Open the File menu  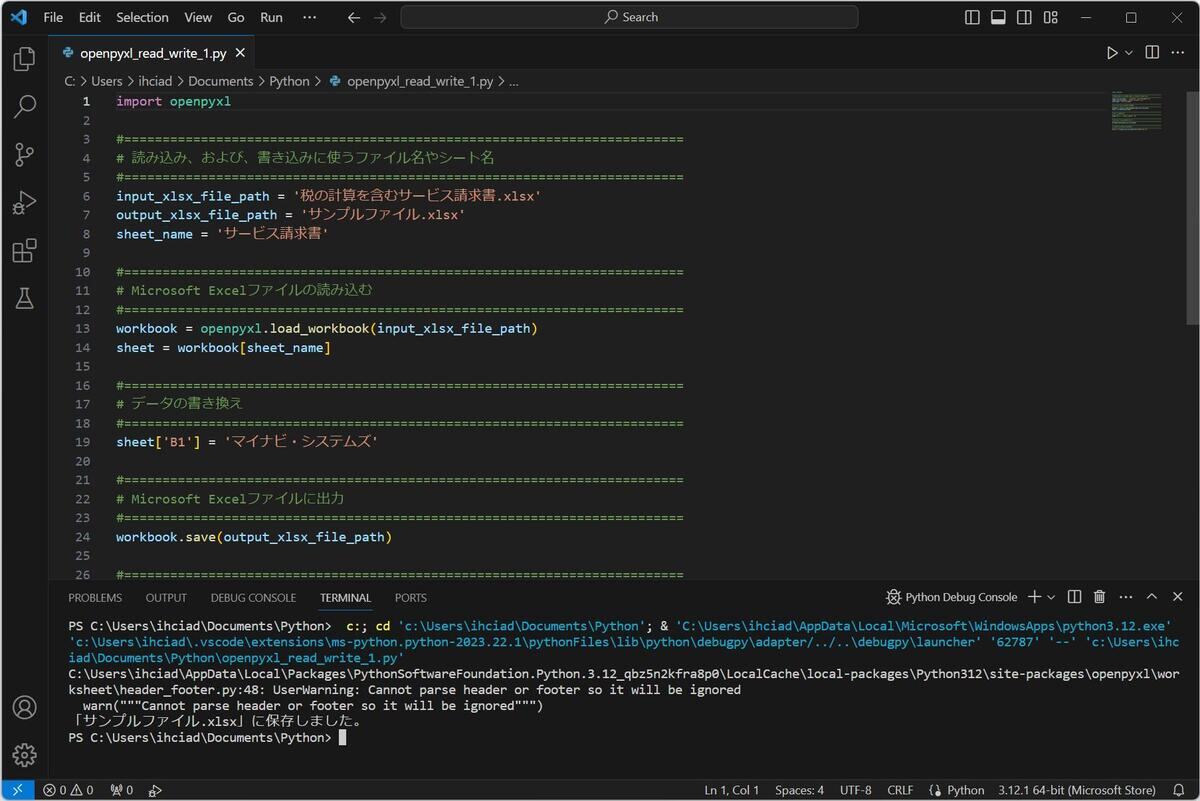point(53,17)
